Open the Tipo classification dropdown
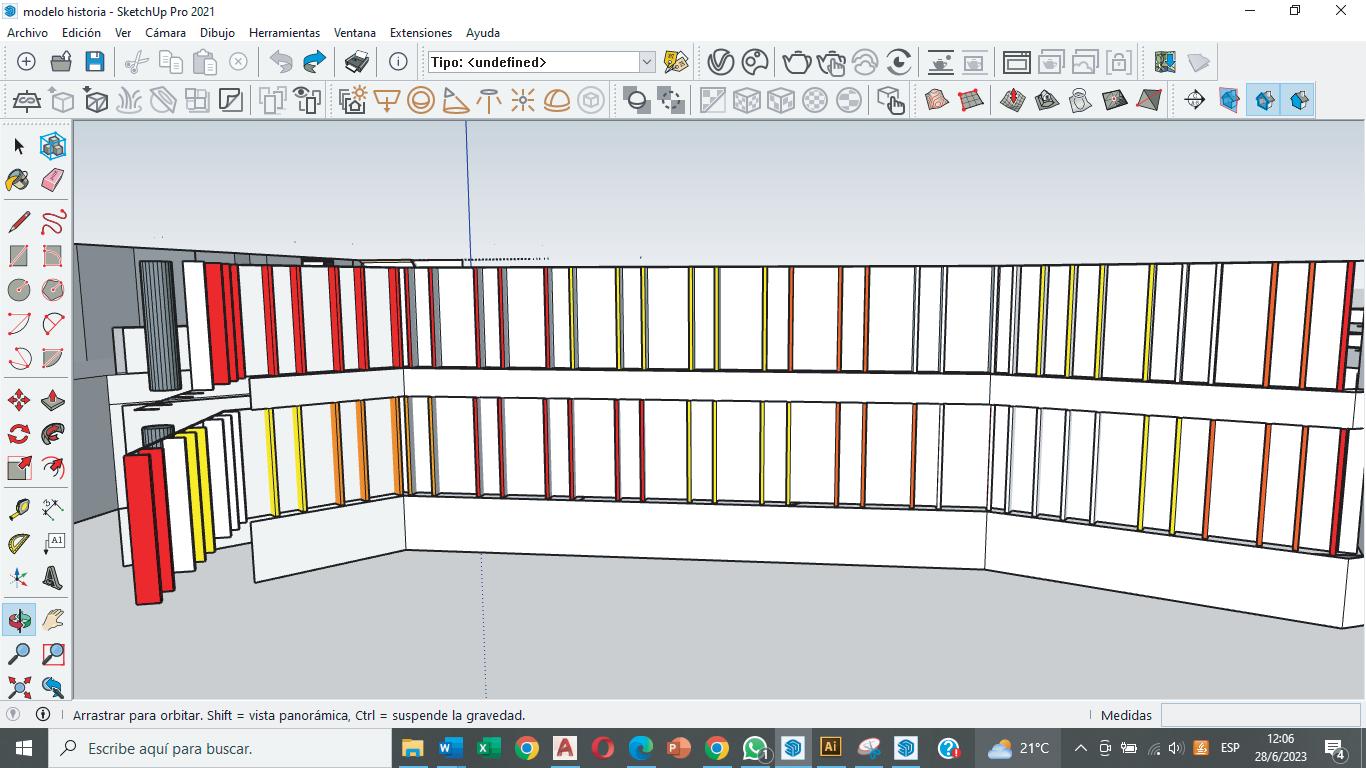The height and width of the screenshot is (768, 1366). [646, 62]
